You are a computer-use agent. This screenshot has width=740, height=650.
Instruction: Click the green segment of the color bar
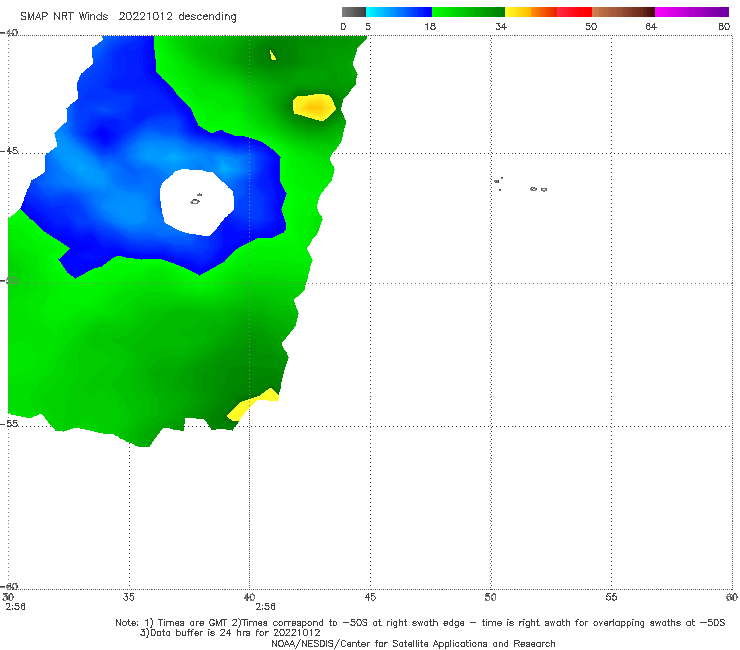click(468, 12)
